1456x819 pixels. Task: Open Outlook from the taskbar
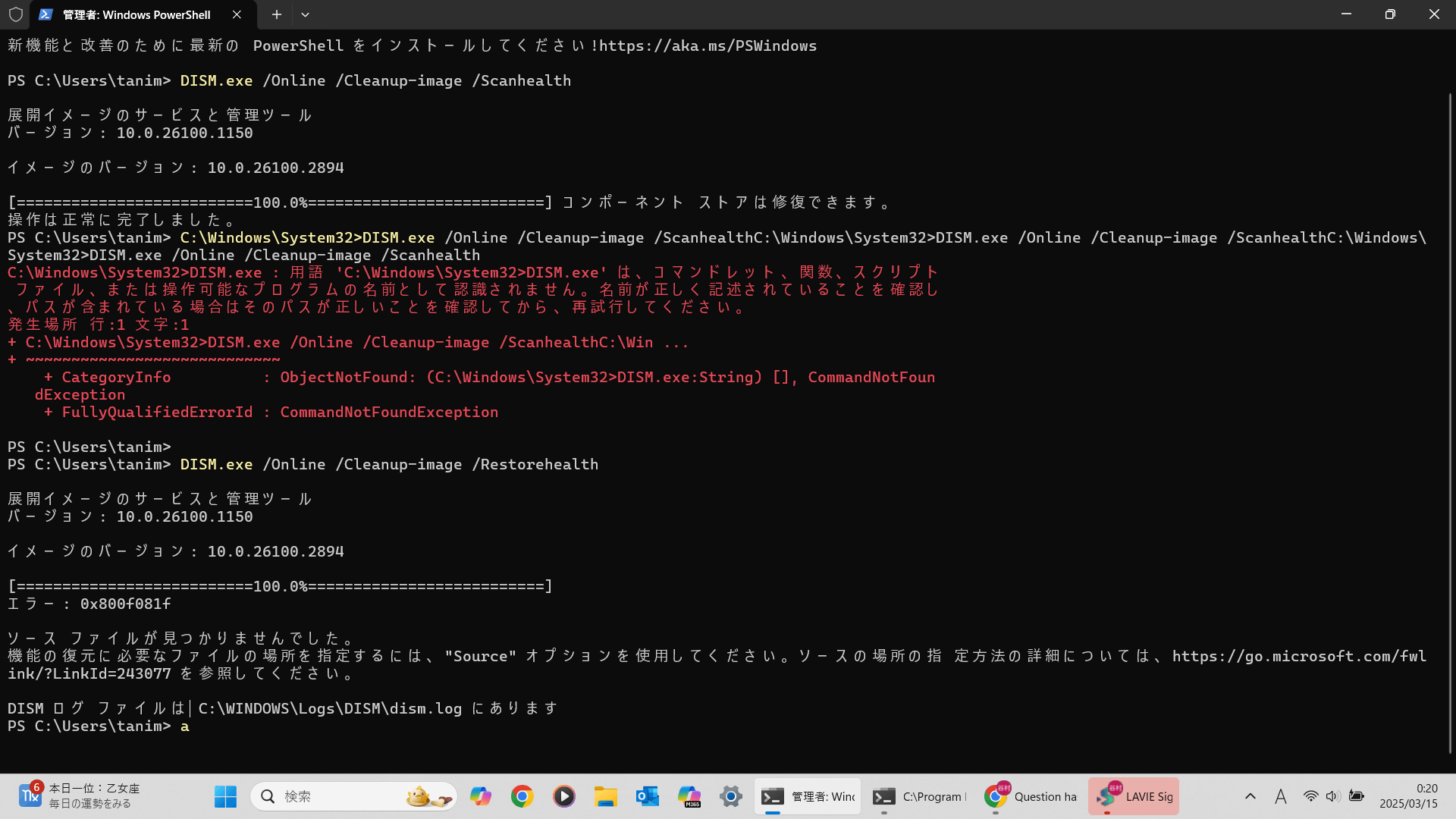pos(647,796)
